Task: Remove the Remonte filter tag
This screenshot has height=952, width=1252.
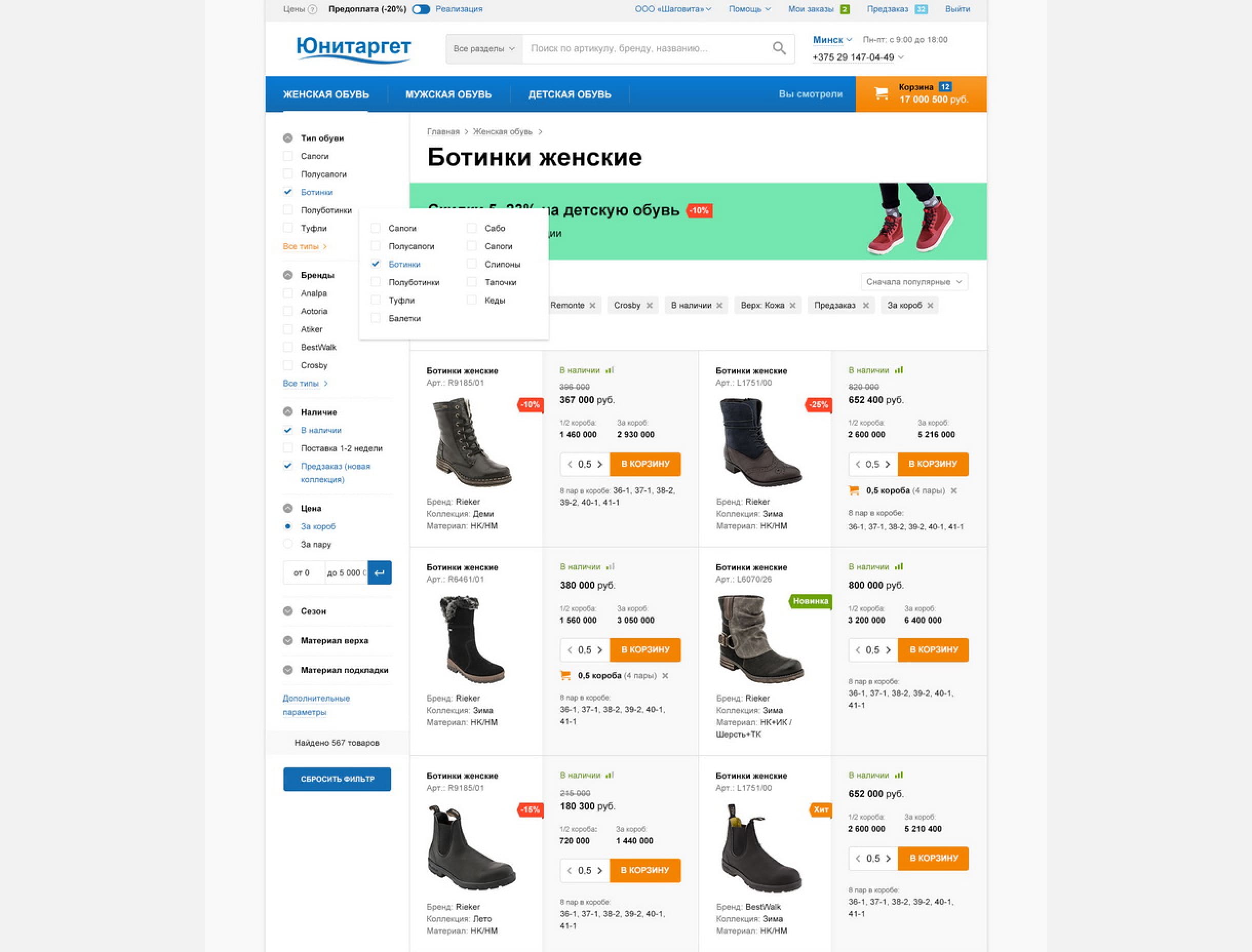Action: tap(592, 305)
